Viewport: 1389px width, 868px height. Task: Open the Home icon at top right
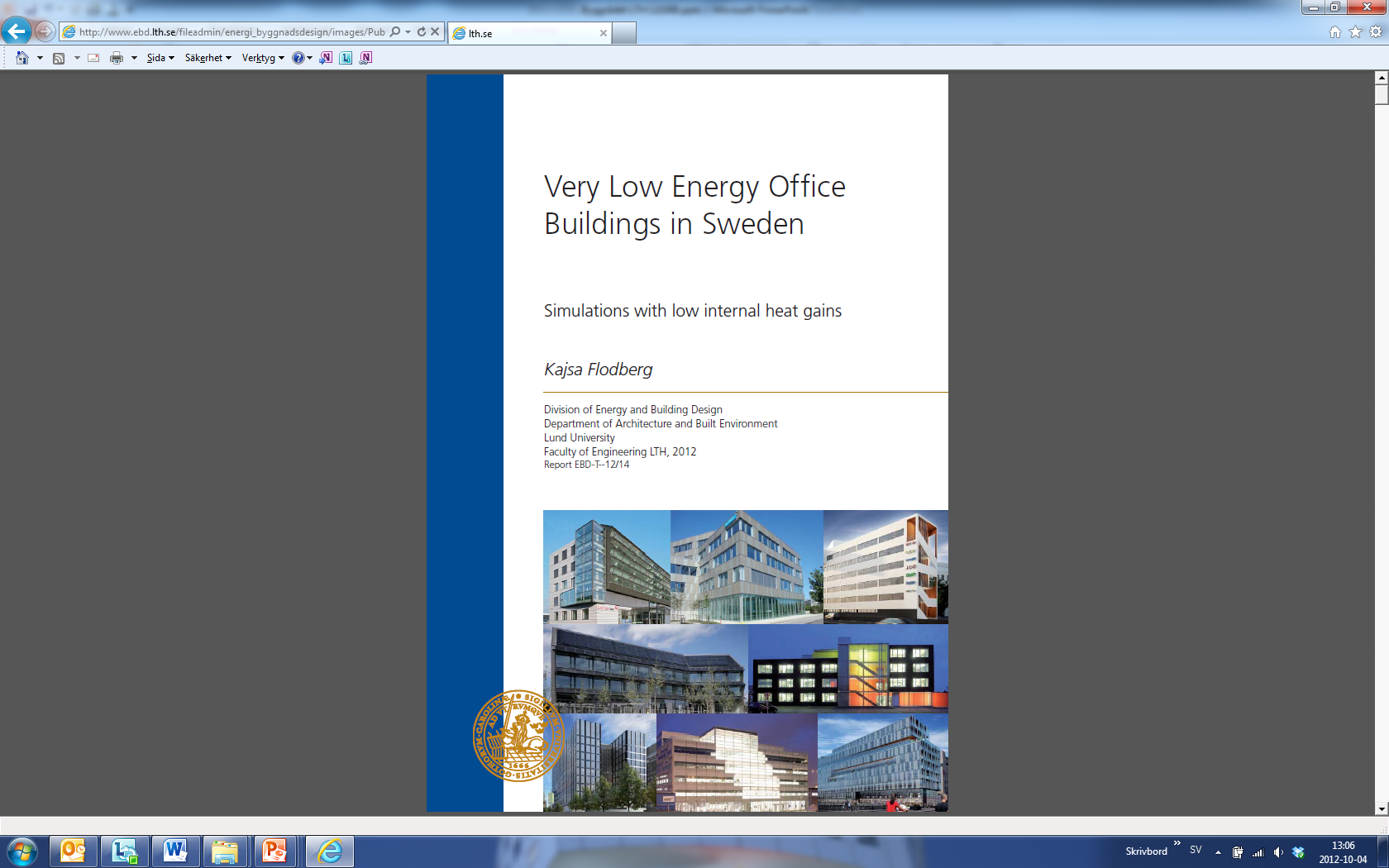[x=1335, y=32]
